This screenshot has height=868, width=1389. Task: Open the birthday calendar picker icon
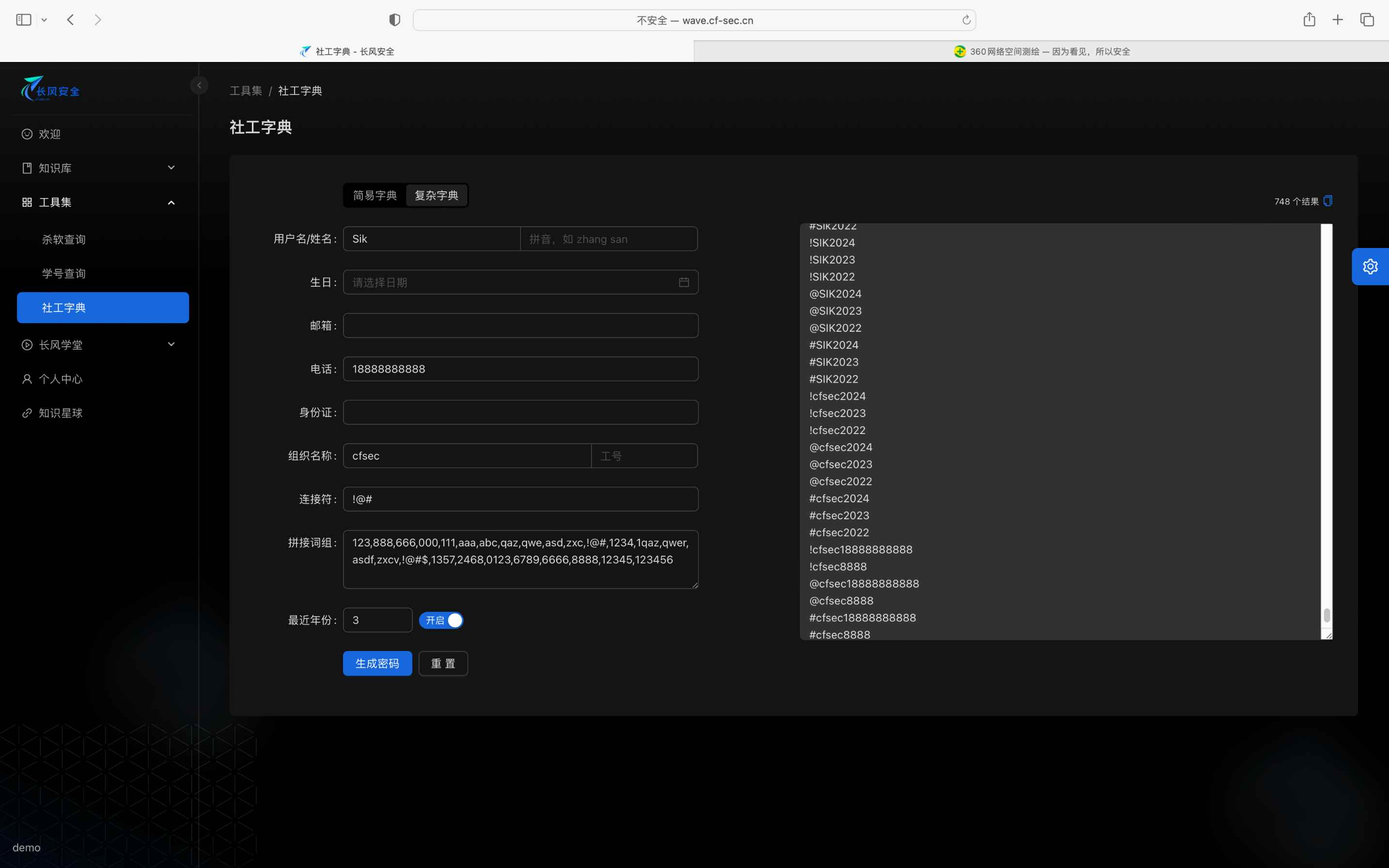[x=683, y=282]
